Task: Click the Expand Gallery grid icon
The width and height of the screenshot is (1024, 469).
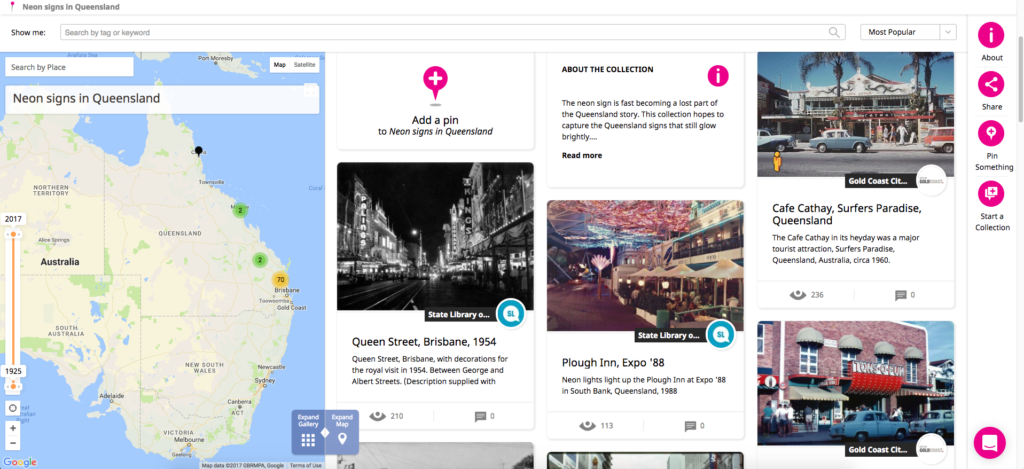Action: point(308,440)
